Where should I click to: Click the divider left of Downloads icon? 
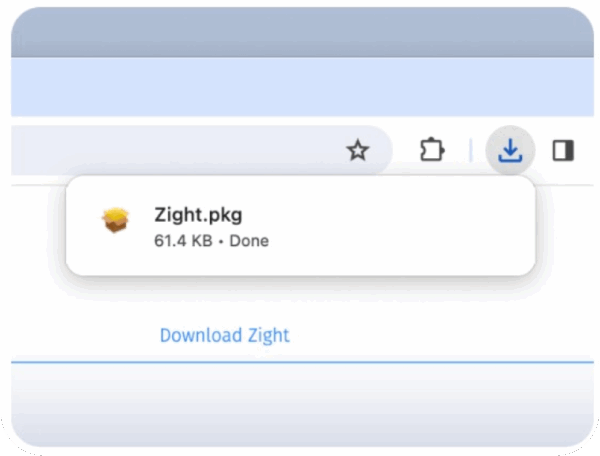470,151
